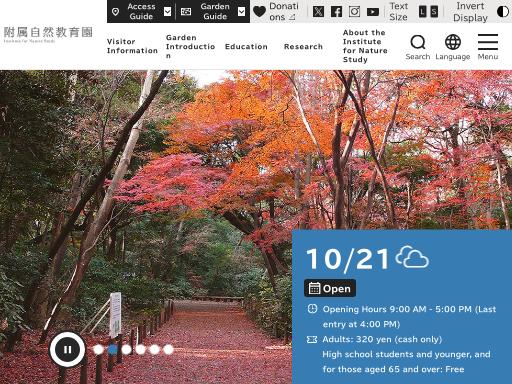
Task: Go to the first slideshow dot
Action: (x=98, y=349)
